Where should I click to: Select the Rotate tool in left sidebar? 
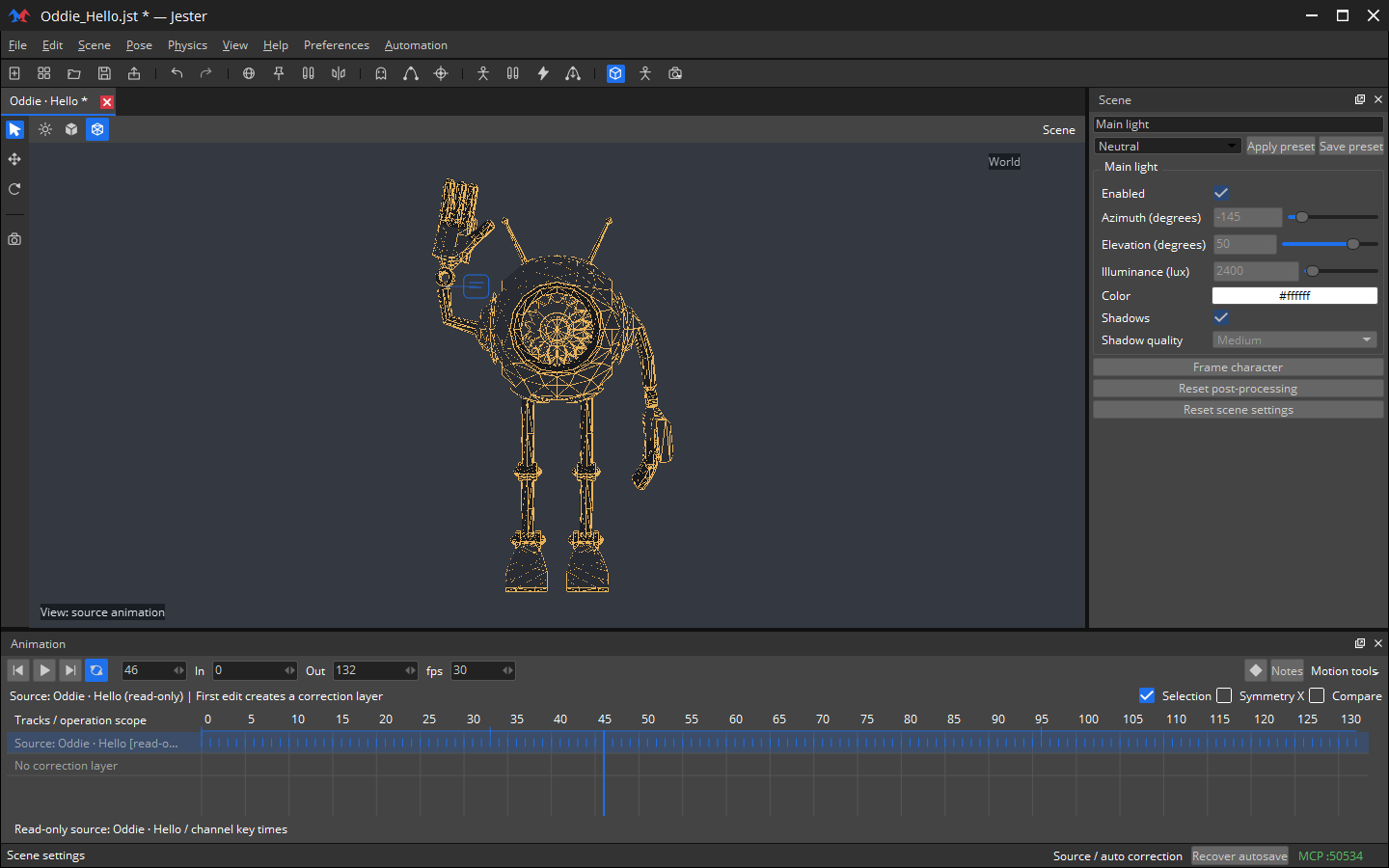click(14, 189)
